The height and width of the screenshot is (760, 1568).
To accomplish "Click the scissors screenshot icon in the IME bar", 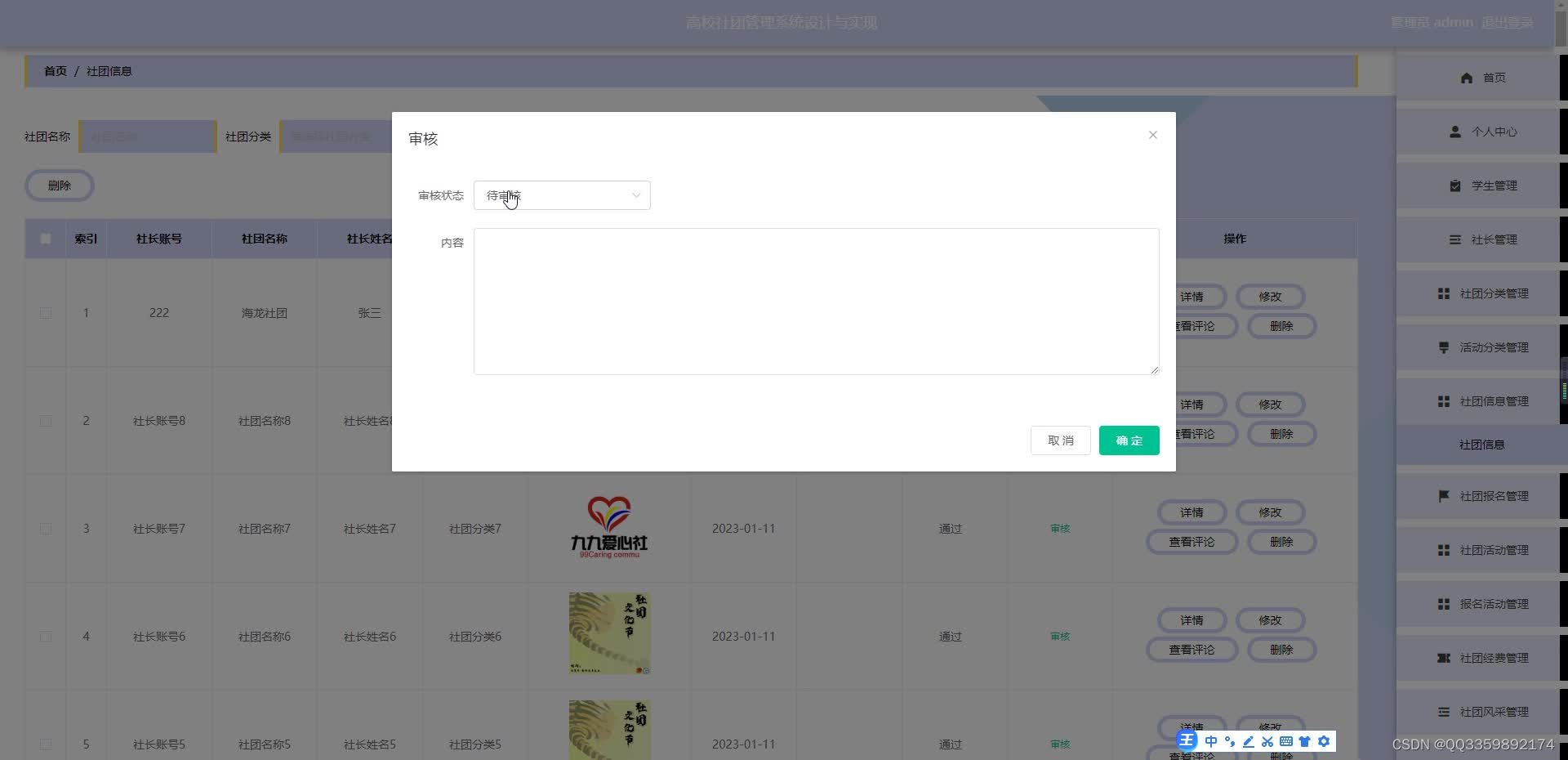I will [x=1267, y=741].
